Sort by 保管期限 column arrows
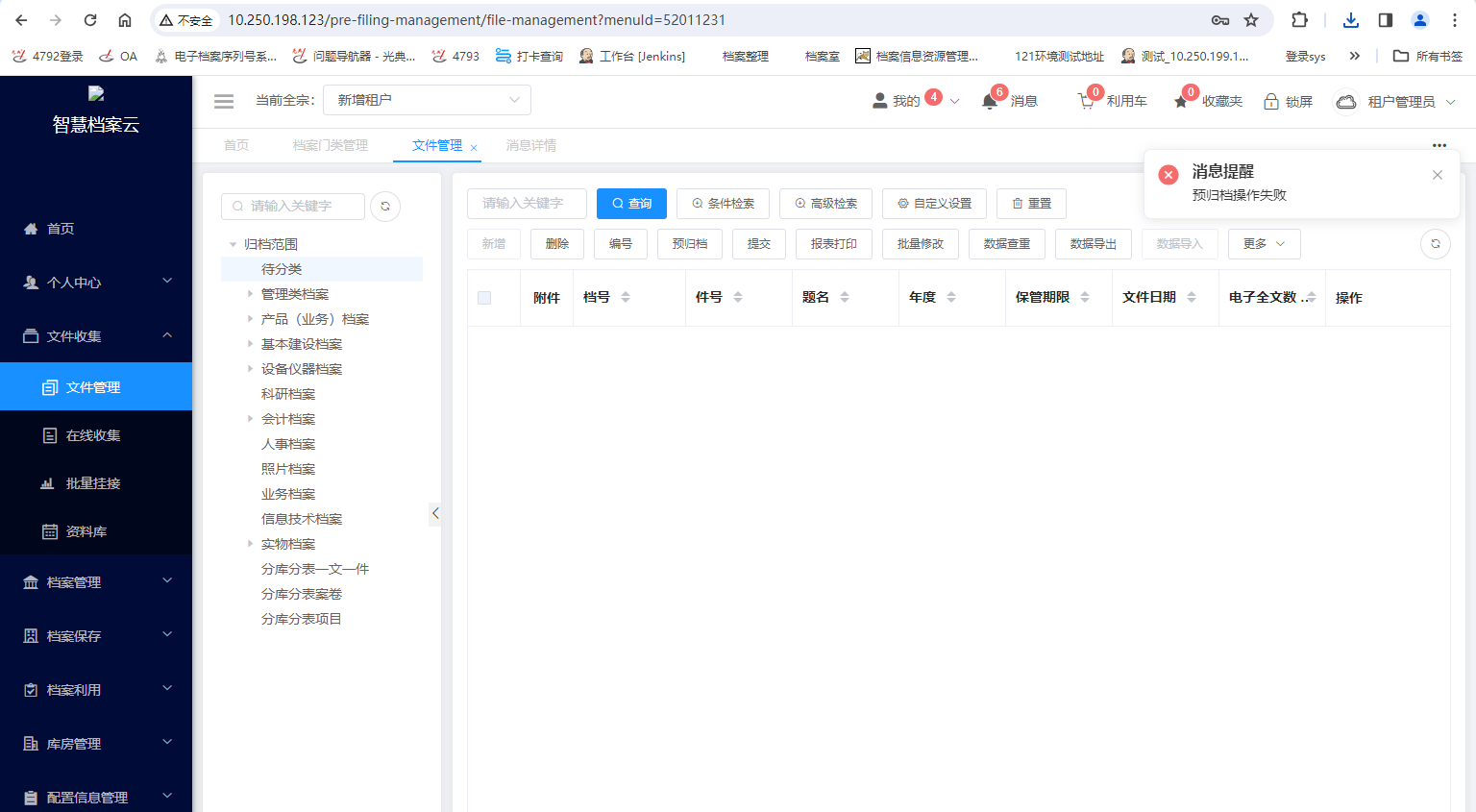The height and width of the screenshot is (812, 1476). tap(1085, 298)
